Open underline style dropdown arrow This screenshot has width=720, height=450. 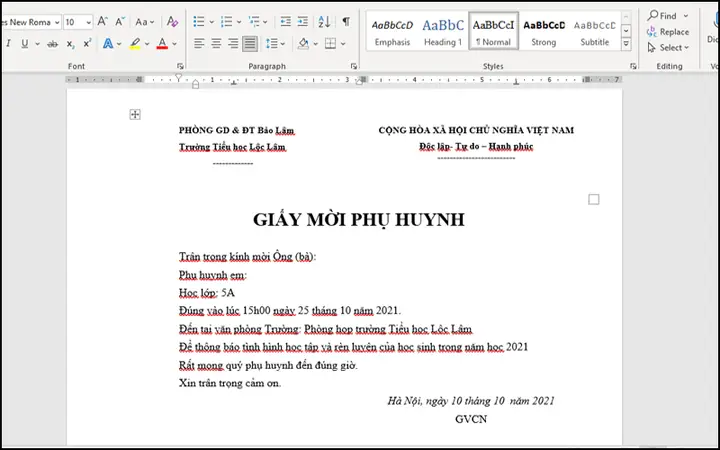click(37, 44)
